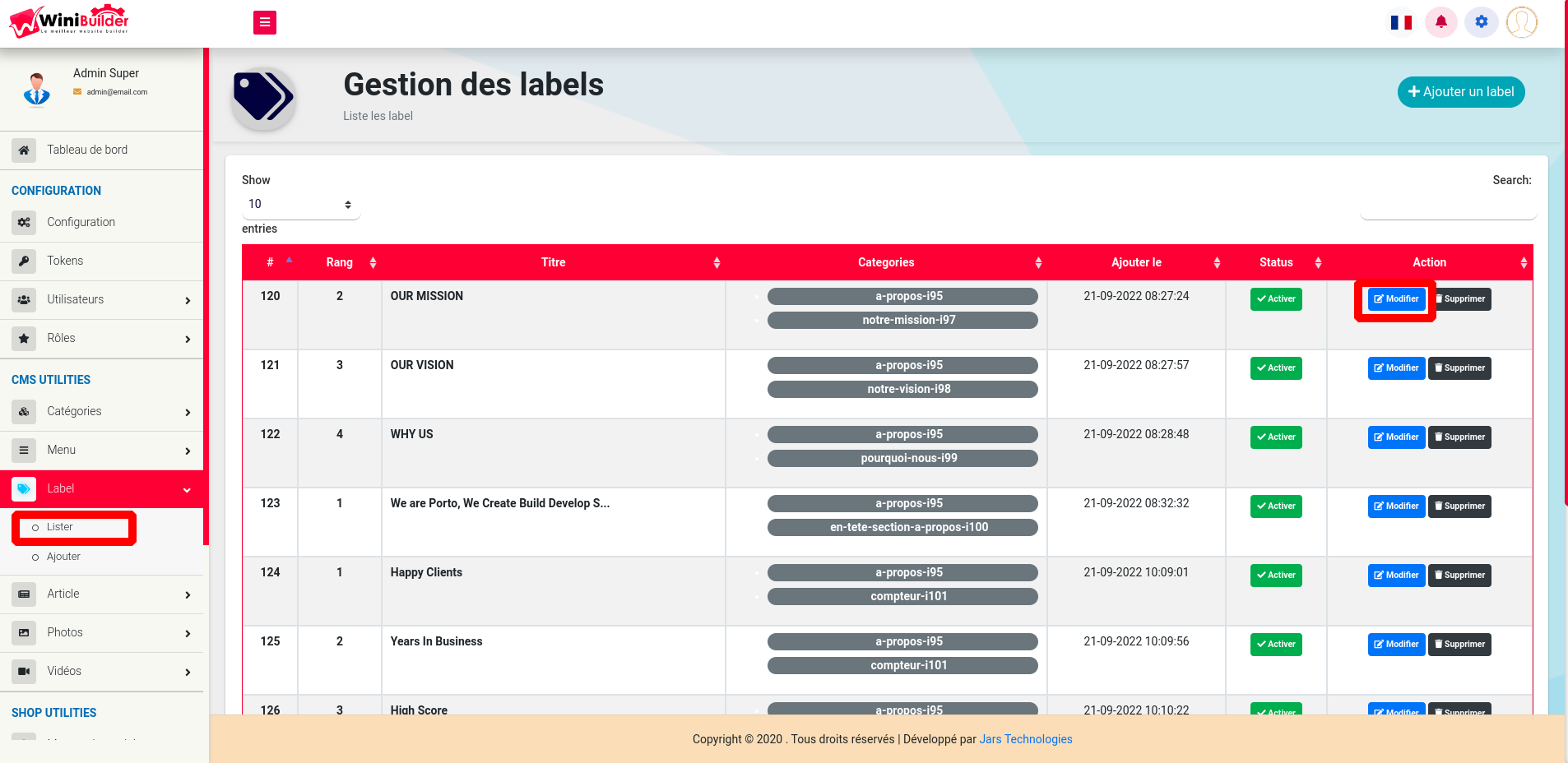Expand the Menu submenu chevron
Image resolution: width=1568 pixels, height=763 pixels.
point(188,451)
